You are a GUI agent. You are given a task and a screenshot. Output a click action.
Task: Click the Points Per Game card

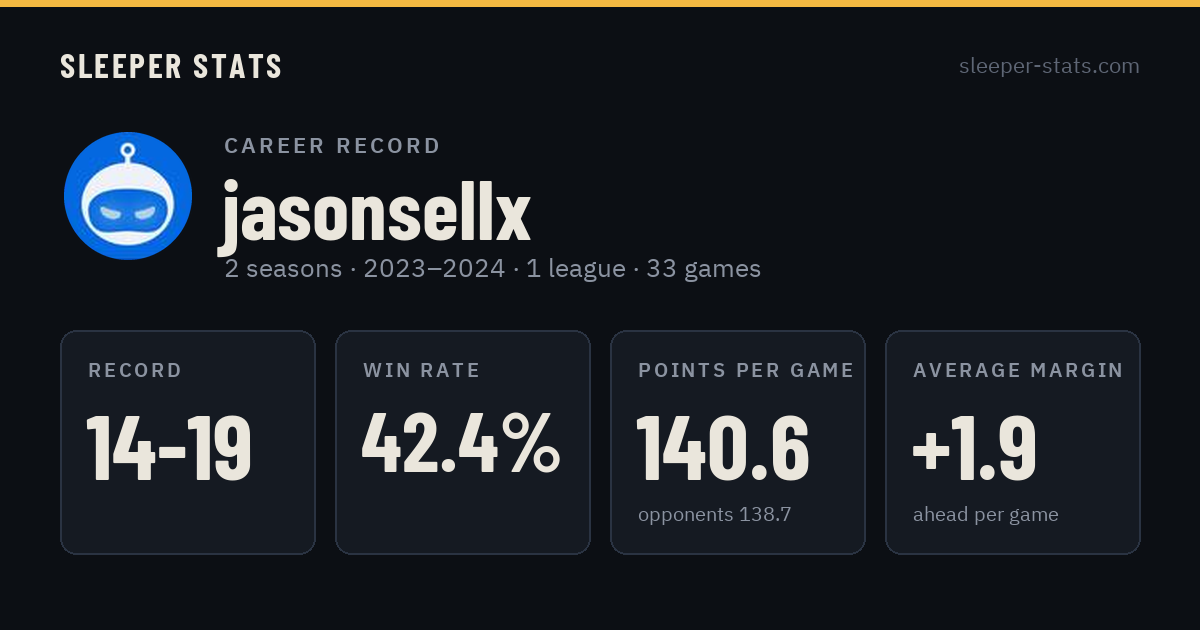click(738, 442)
